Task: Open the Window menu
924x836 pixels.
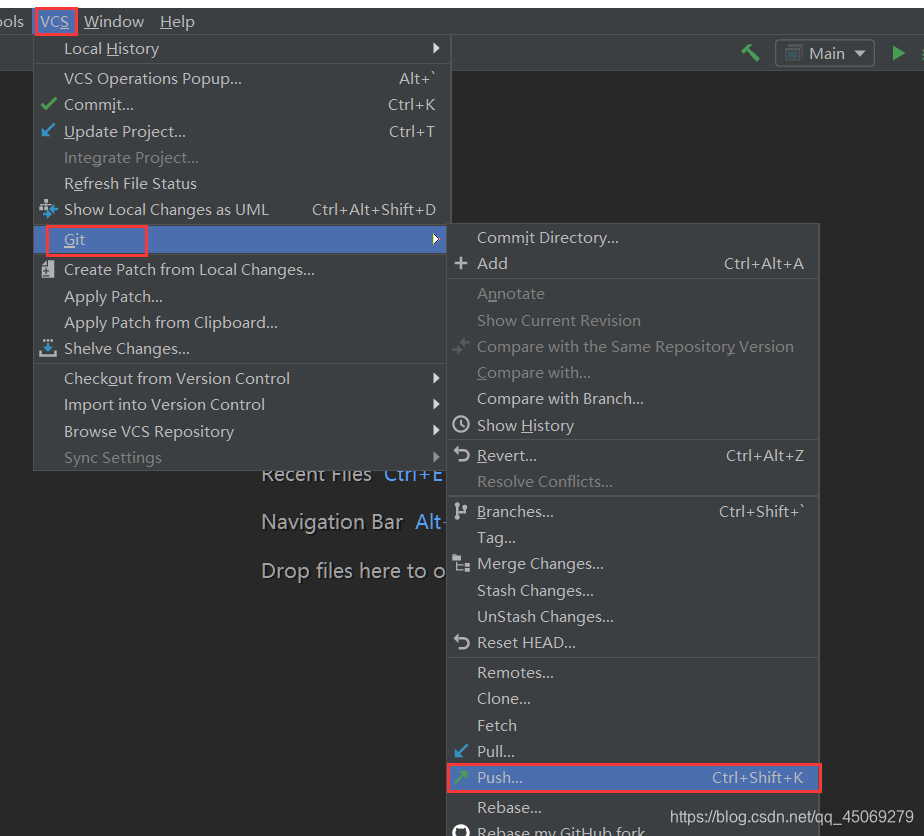Action: 114,22
